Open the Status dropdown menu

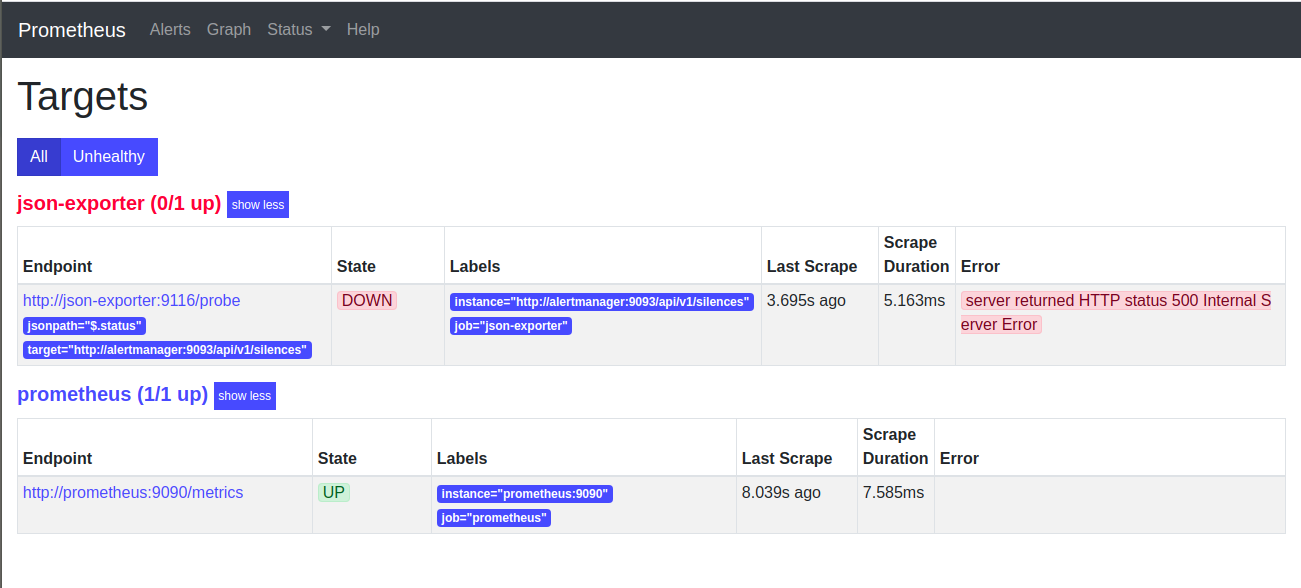(x=297, y=30)
